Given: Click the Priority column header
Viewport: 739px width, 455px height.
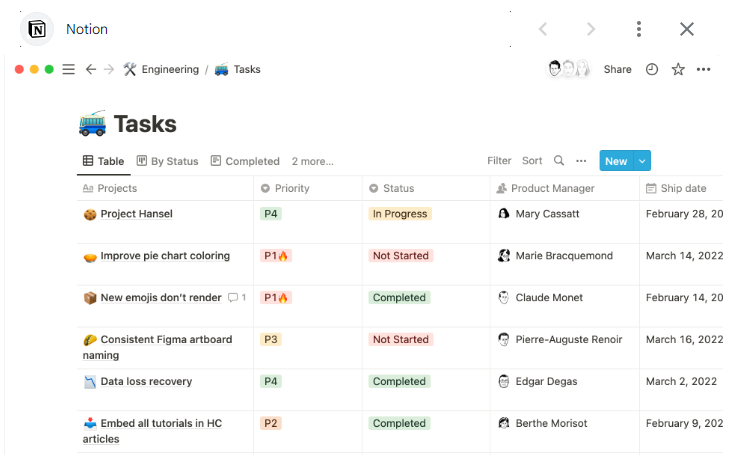Looking at the screenshot, I should click(308, 188).
